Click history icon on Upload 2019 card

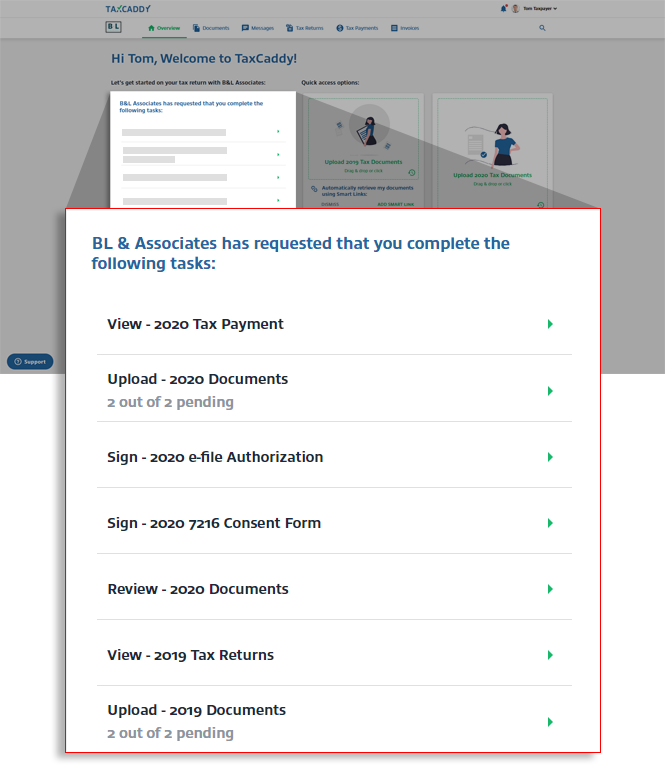click(x=412, y=172)
